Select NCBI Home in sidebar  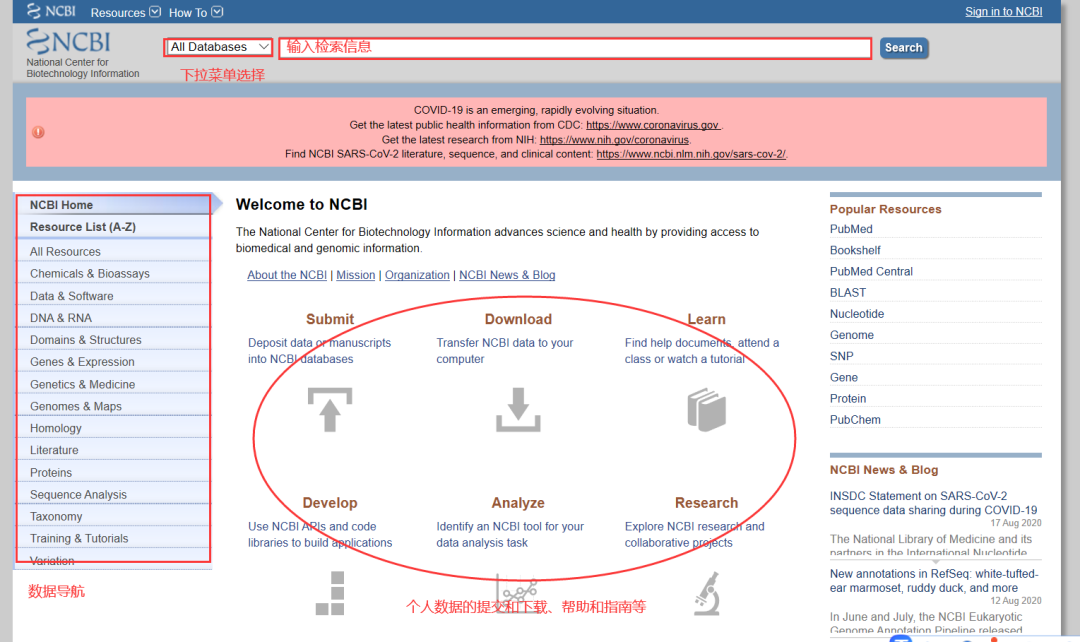point(113,205)
